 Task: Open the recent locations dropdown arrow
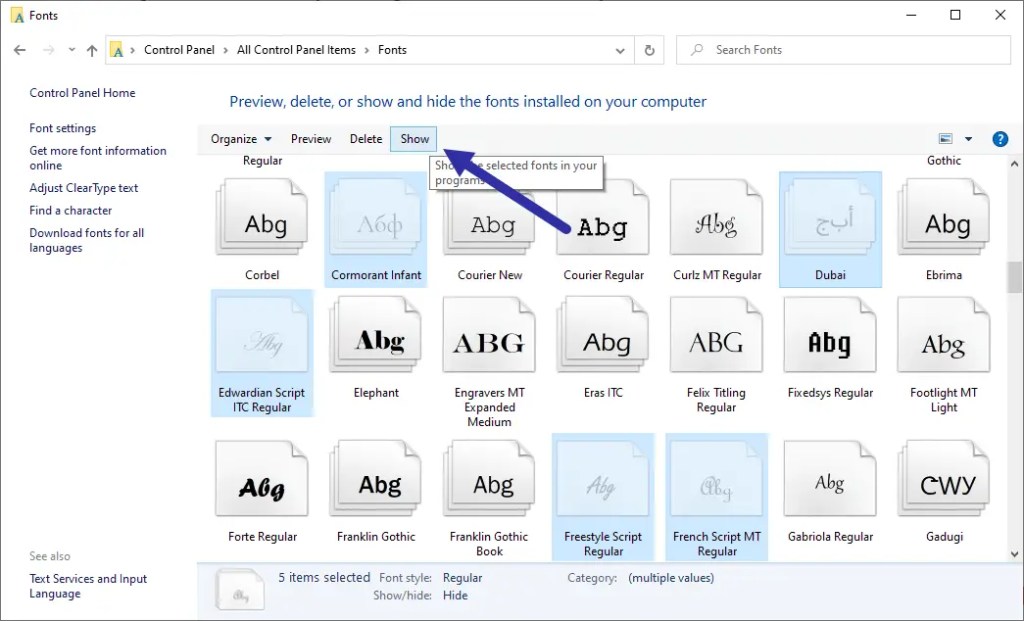coord(72,50)
